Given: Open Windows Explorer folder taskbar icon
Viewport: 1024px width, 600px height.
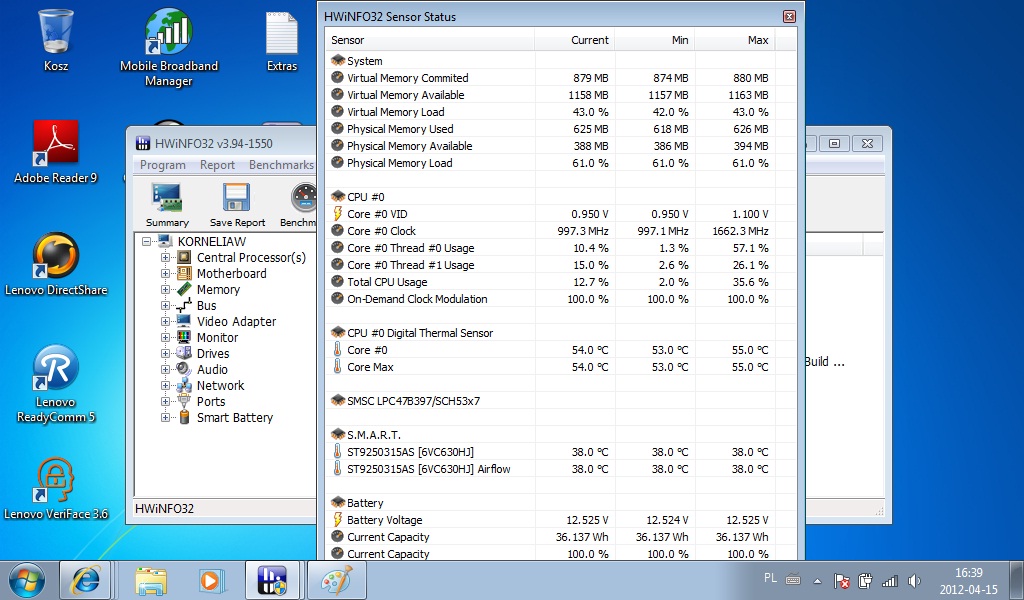Looking at the screenshot, I should pos(151,580).
